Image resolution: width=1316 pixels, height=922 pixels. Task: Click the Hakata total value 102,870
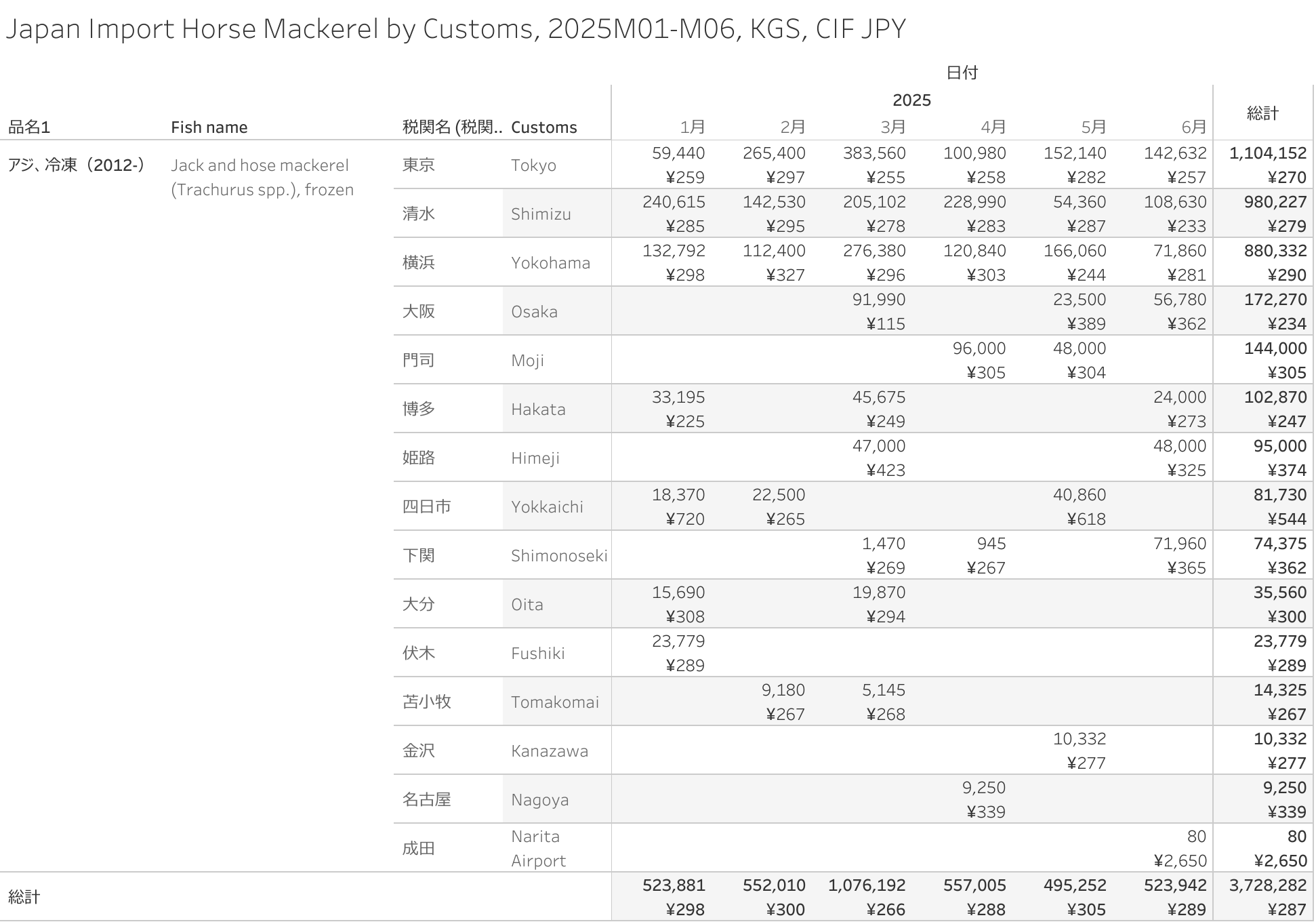[x=1275, y=397]
